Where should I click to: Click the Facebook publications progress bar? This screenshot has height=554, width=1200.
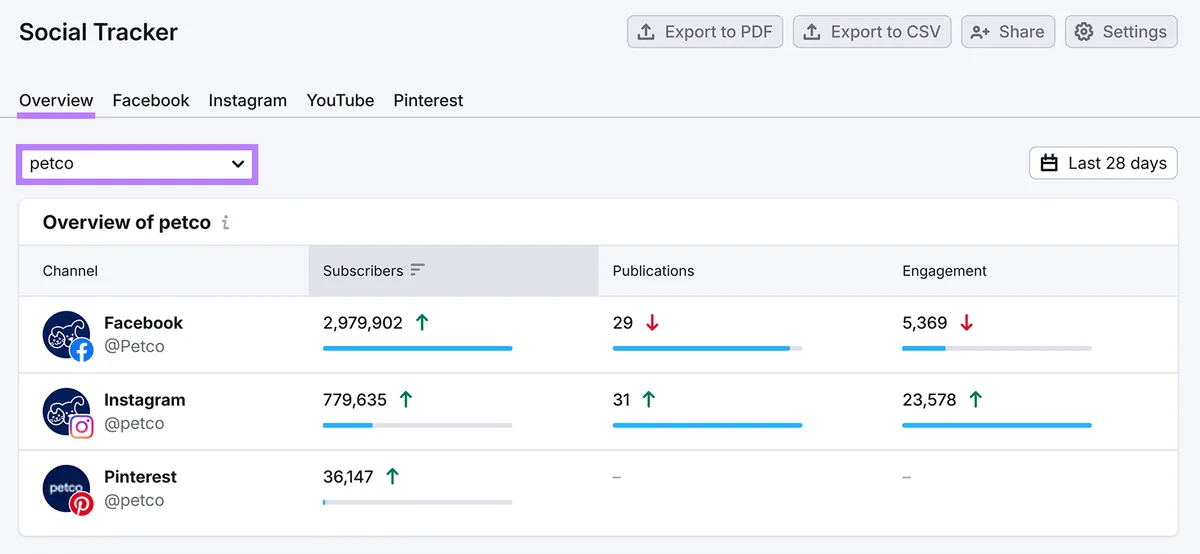click(x=707, y=348)
